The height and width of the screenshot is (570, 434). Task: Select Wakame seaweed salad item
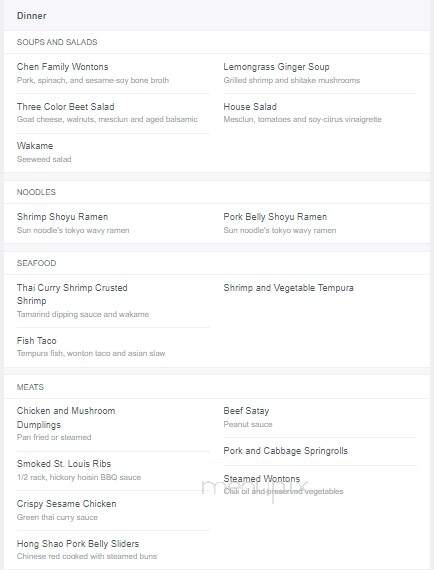pyautogui.click(x=35, y=146)
